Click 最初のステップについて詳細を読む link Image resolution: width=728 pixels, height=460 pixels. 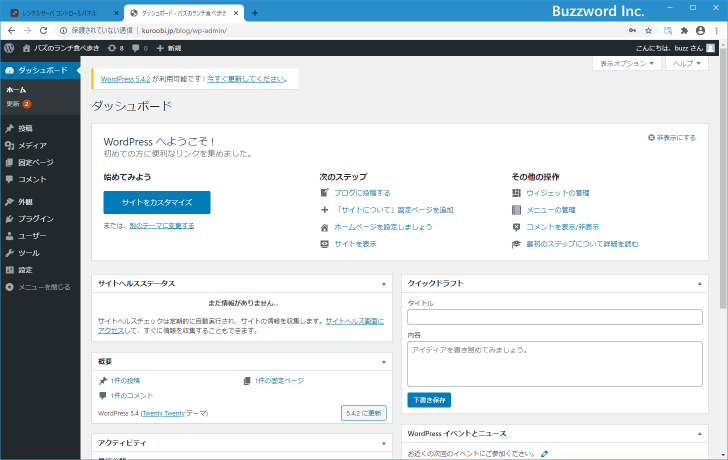coord(582,244)
